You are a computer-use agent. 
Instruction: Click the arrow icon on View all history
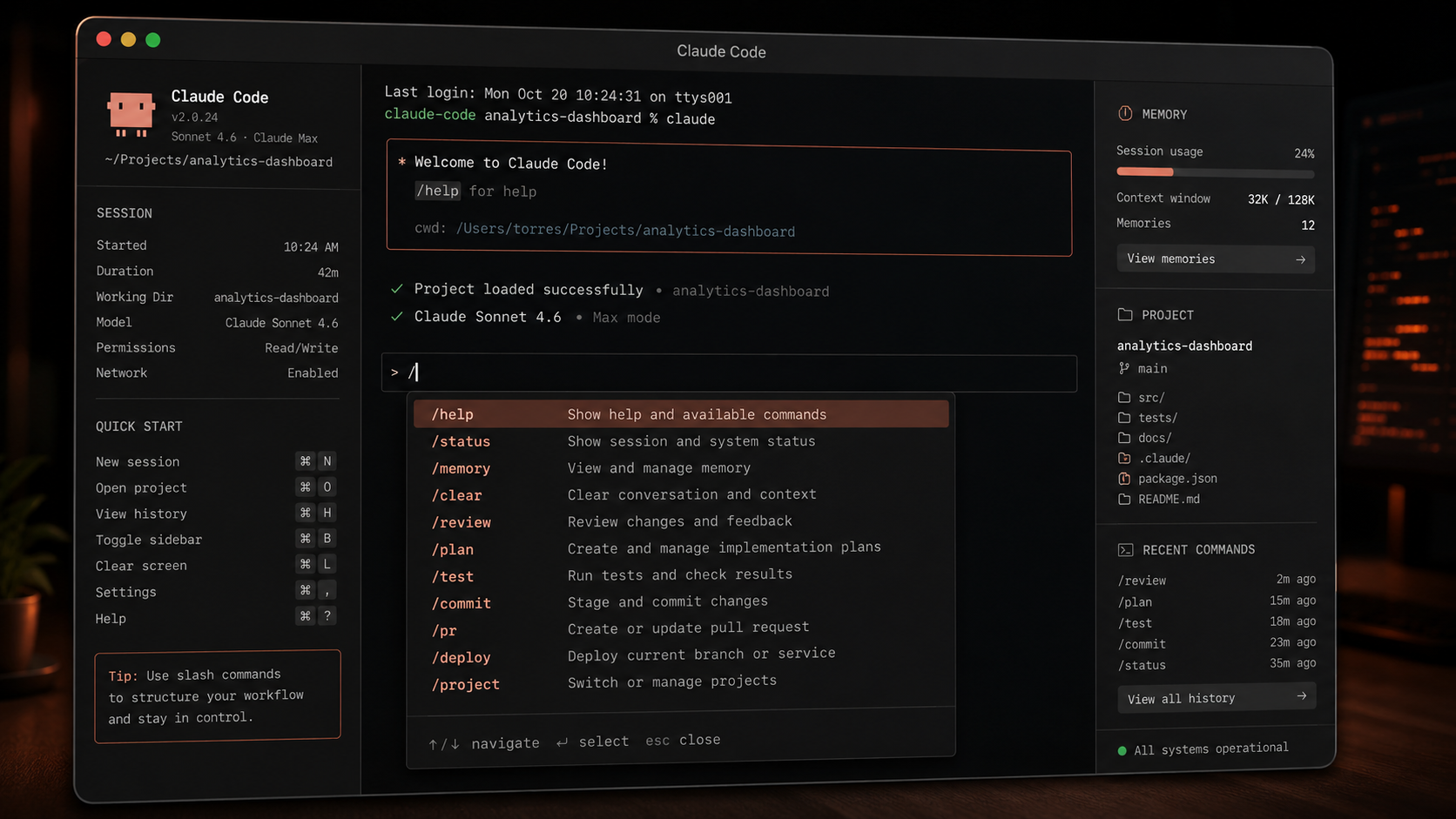coord(1301,696)
